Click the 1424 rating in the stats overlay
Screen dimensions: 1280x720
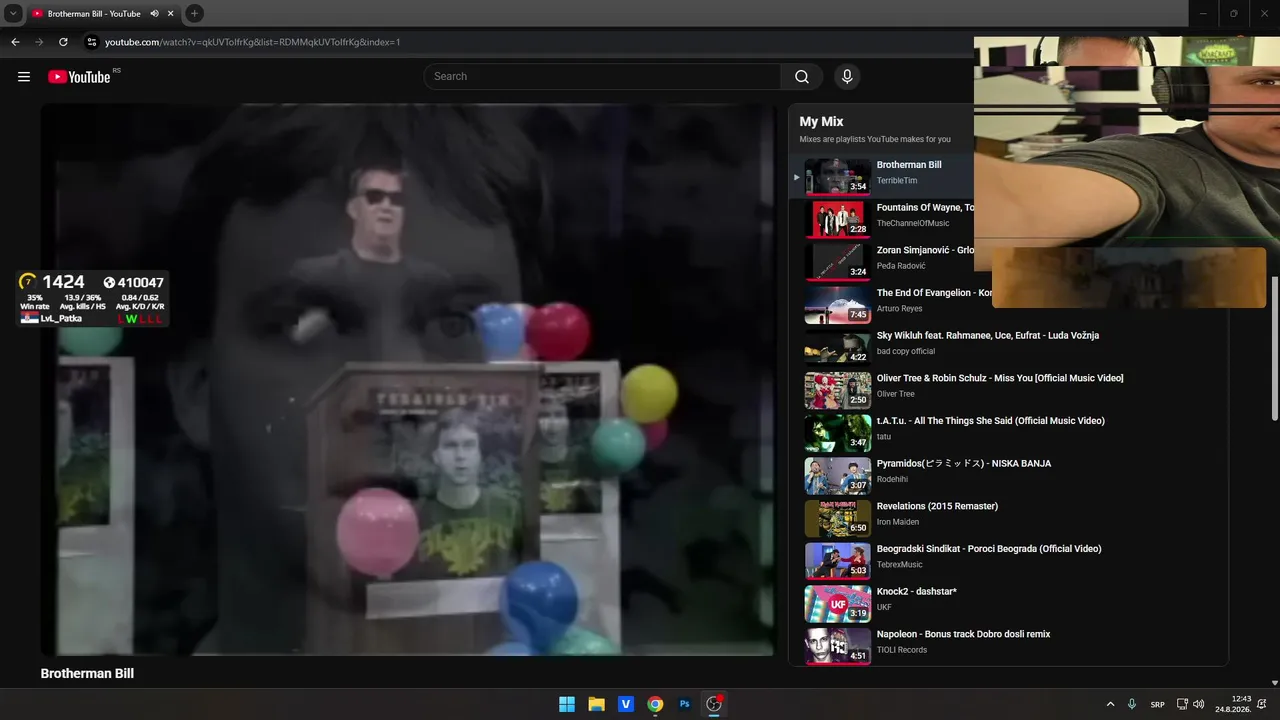click(63, 282)
